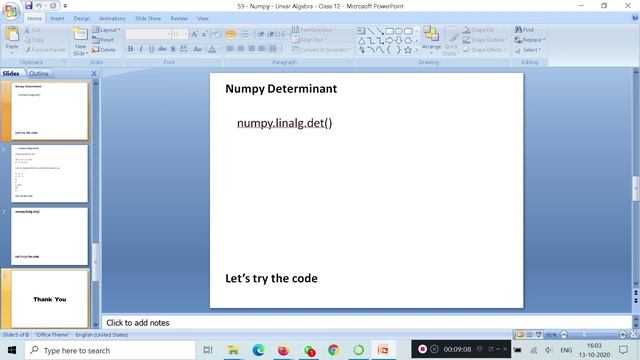Select the 5-Point Star shape
Image resolution: width=640 pixels, height=360 pixels.
408,50
